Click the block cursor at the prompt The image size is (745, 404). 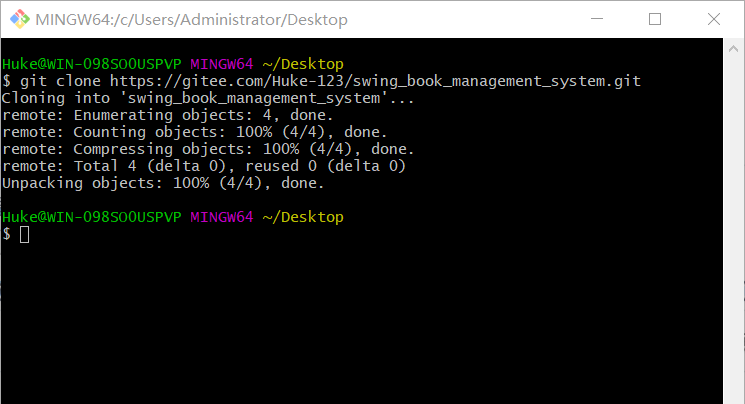(x=24, y=234)
